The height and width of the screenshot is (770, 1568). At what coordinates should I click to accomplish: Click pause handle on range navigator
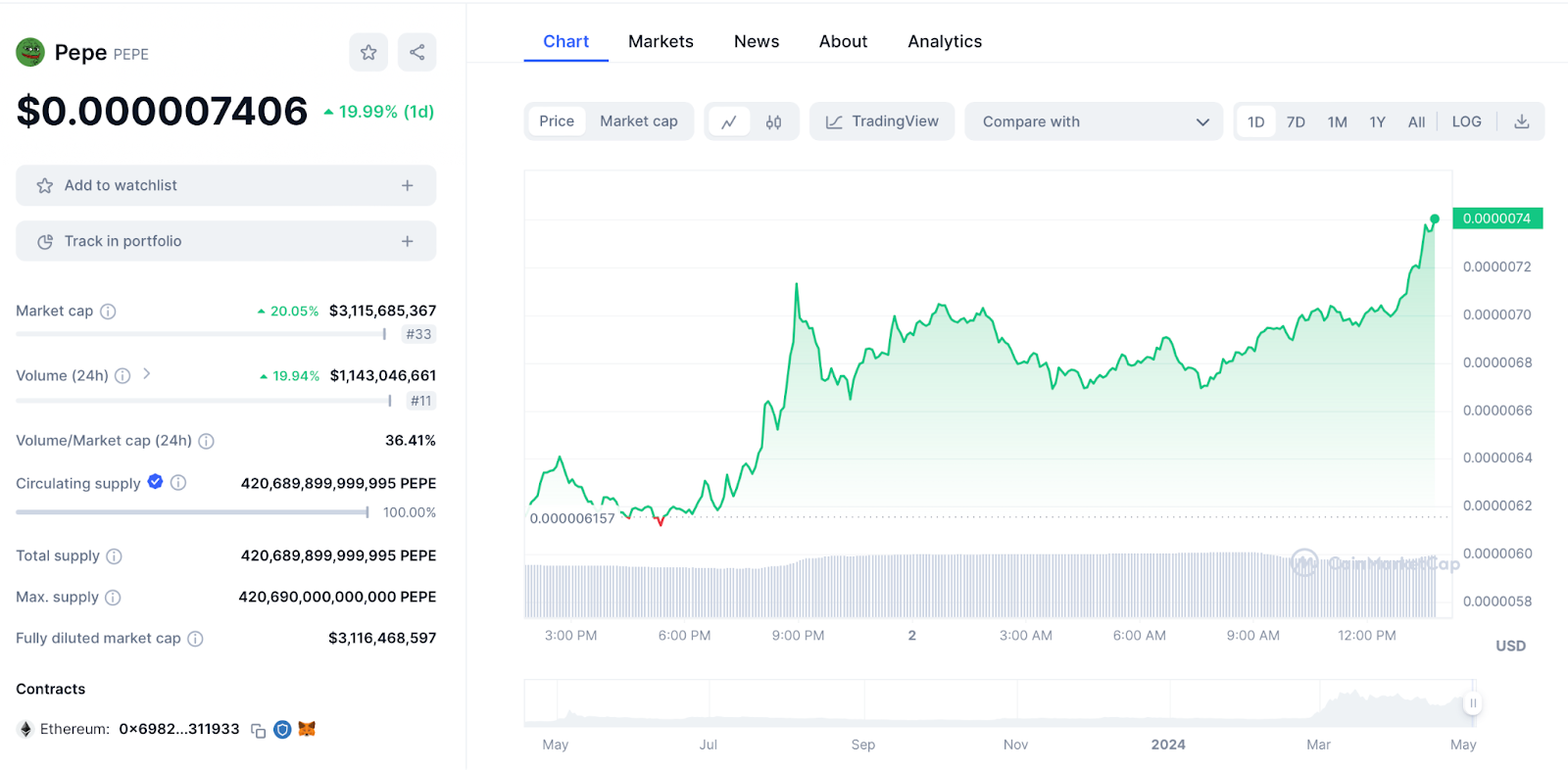(x=1472, y=703)
